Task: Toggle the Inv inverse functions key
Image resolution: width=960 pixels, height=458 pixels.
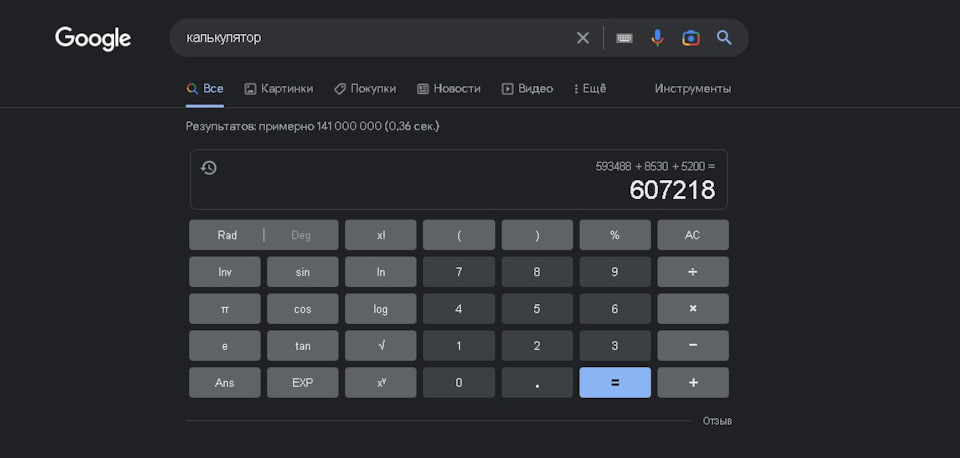Action: 225,272
